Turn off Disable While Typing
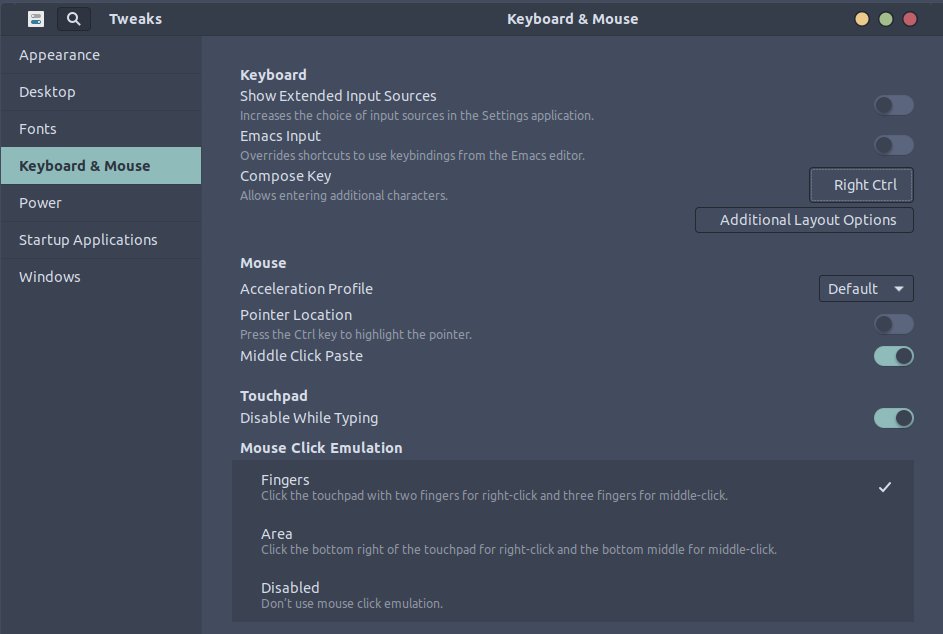The height and width of the screenshot is (634, 943). (893, 418)
